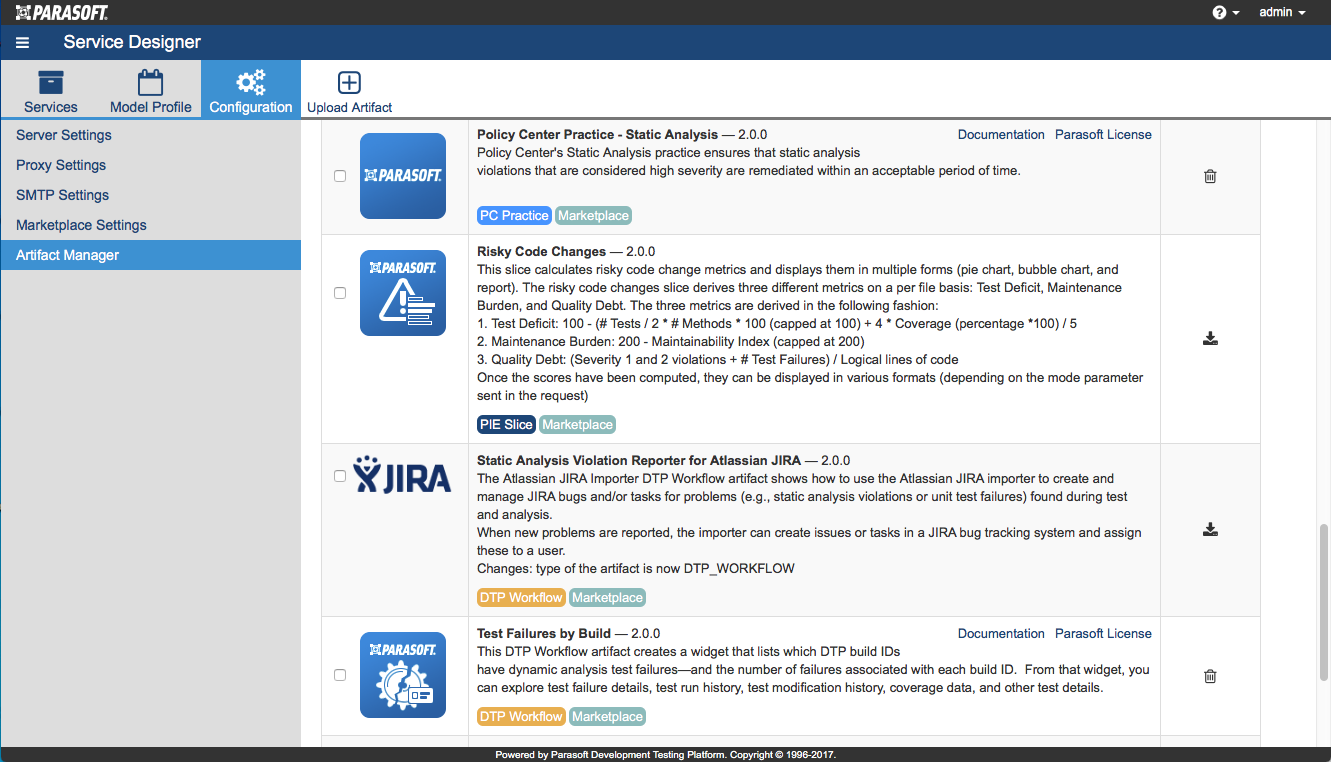Screen dimensions: 1331x762
Task: Click Static Analysis Violation Reporter for Atlassian JIRA title
Action: coord(639,460)
